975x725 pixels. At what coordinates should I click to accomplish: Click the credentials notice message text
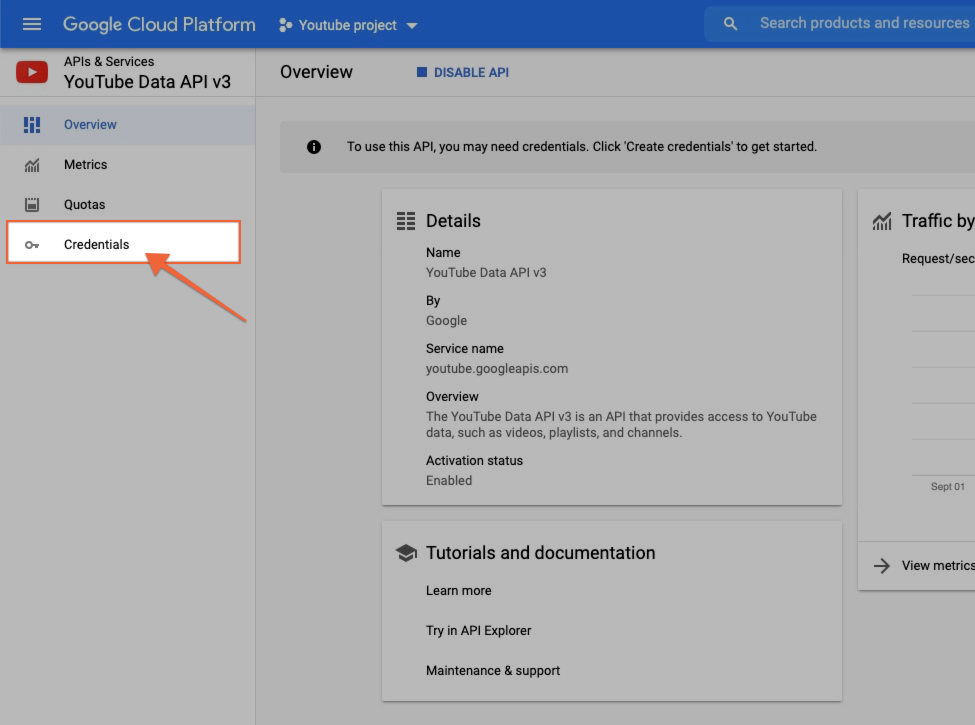(x=582, y=147)
